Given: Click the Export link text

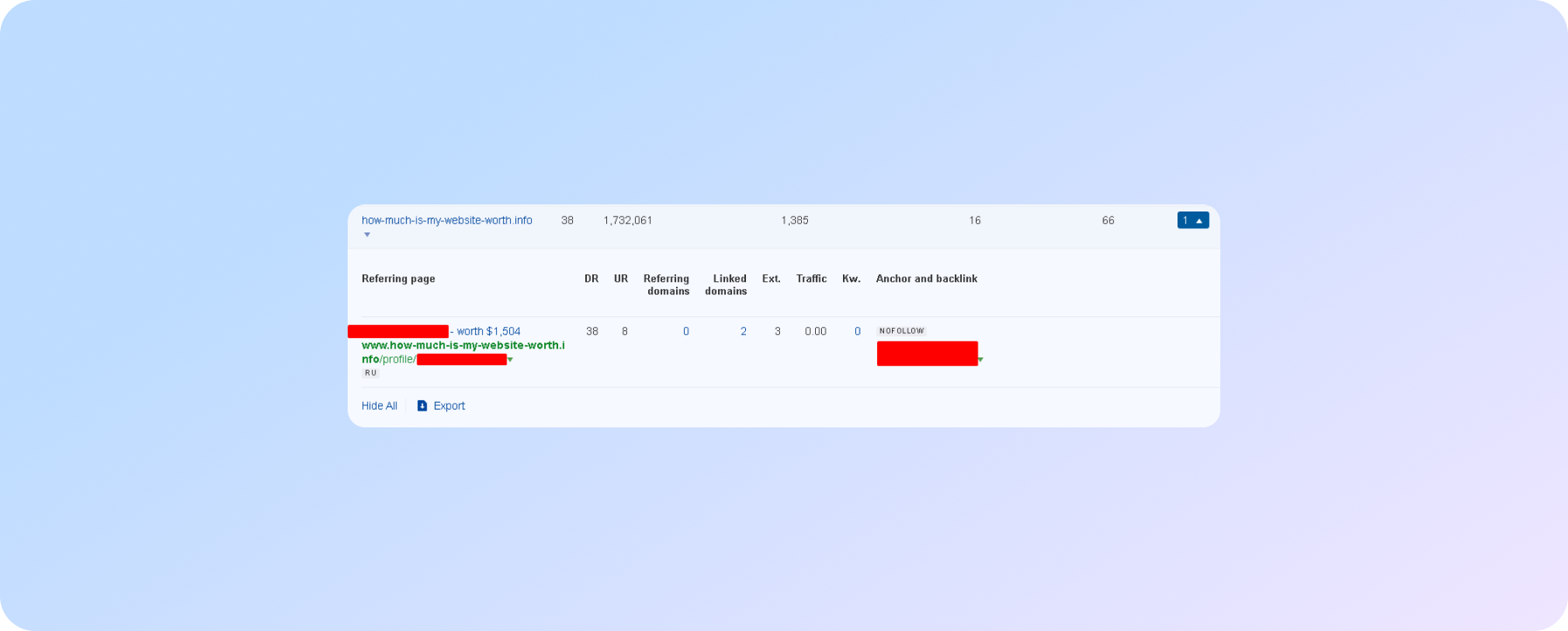Looking at the screenshot, I should pos(449,406).
